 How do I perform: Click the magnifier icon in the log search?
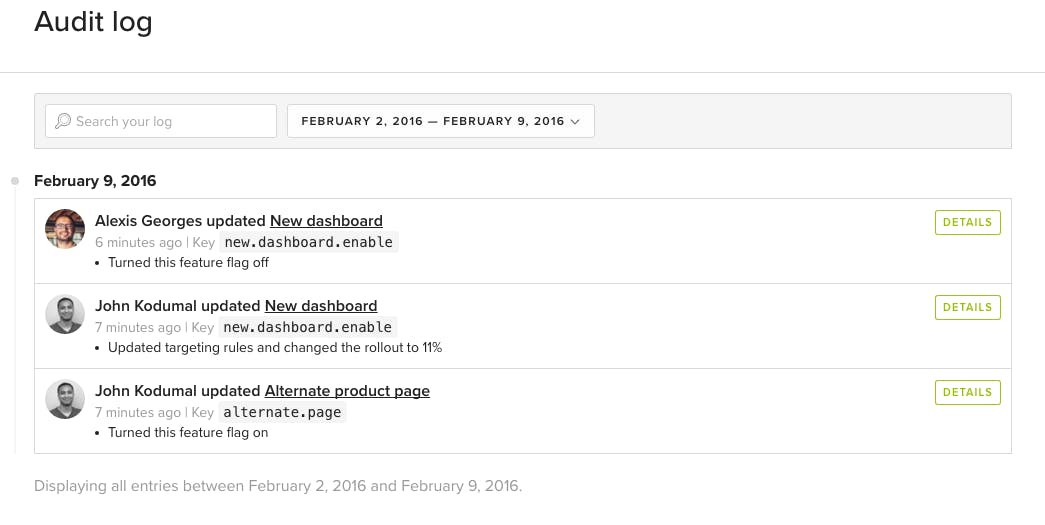coord(63,121)
